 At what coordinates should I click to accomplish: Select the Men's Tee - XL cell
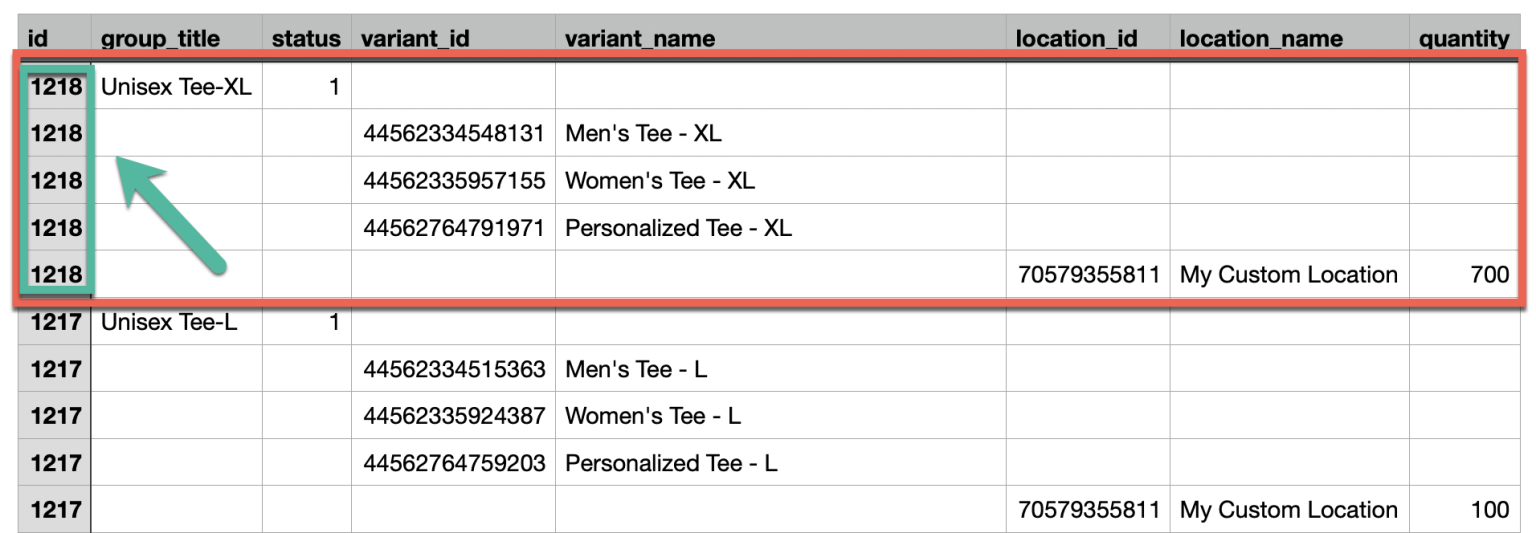[x=643, y=133]
